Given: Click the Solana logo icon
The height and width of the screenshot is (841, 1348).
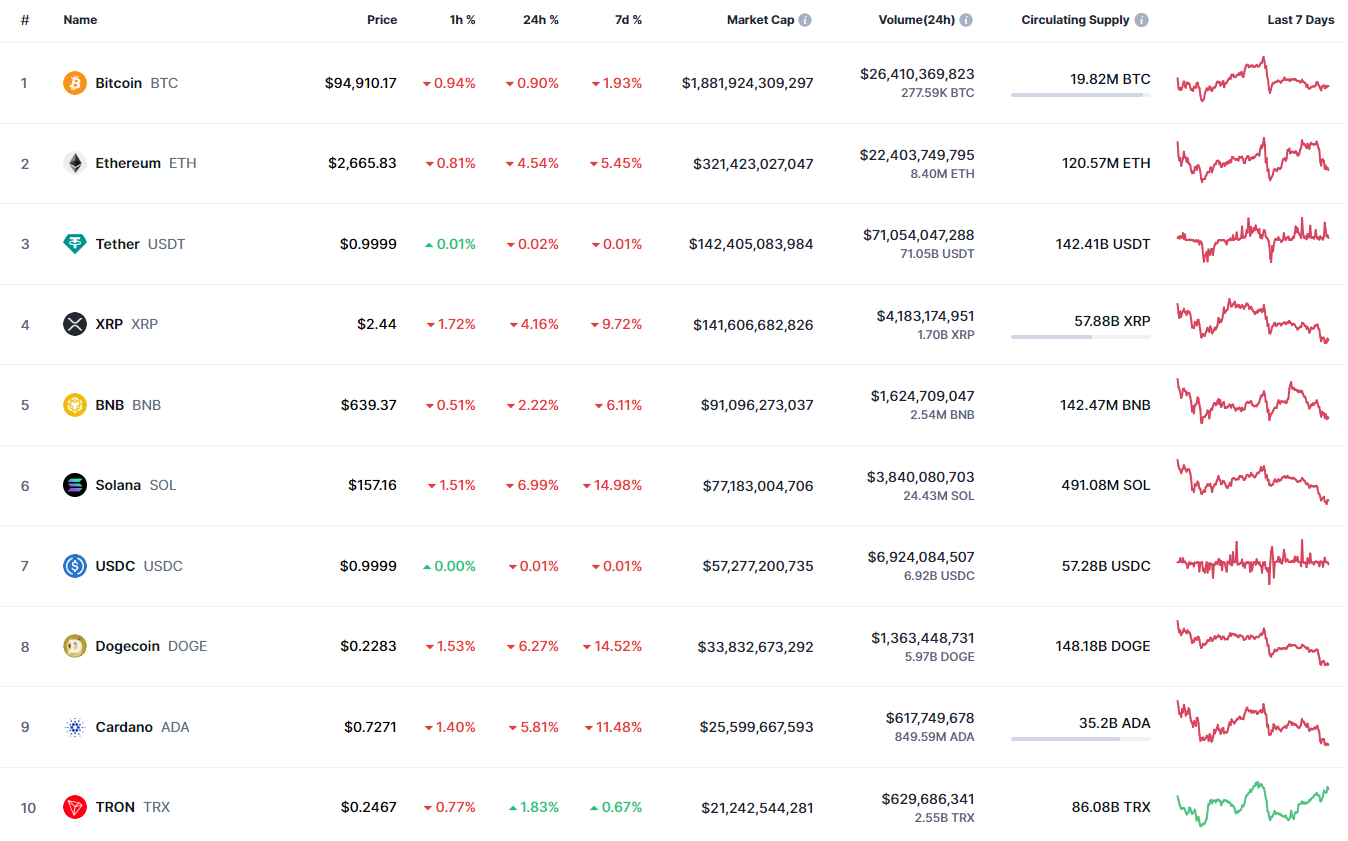Looking at the screenshot, I should (x=75, y=485).
